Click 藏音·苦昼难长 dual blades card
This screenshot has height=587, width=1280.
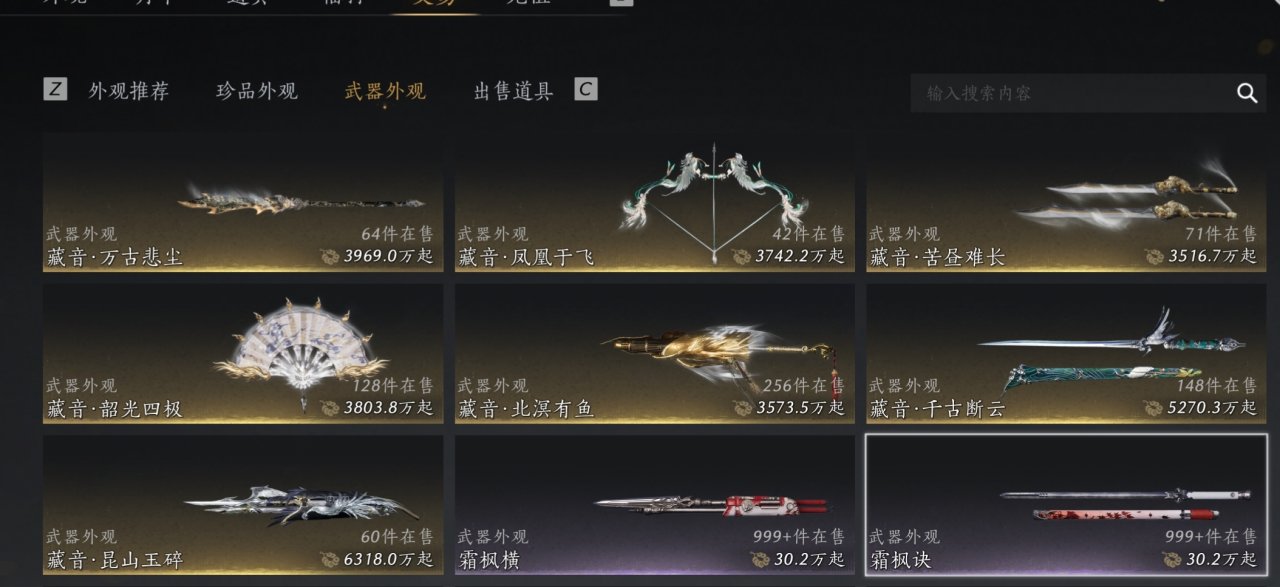tap(1066, 202)
